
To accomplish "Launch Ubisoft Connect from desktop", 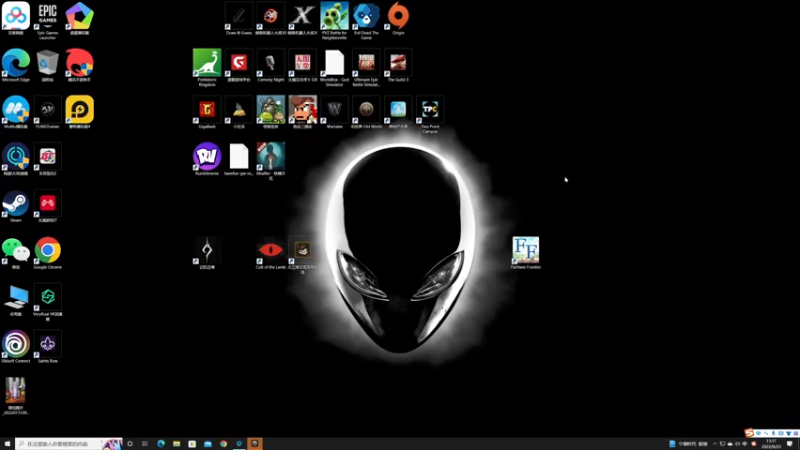I will (16, 347).
